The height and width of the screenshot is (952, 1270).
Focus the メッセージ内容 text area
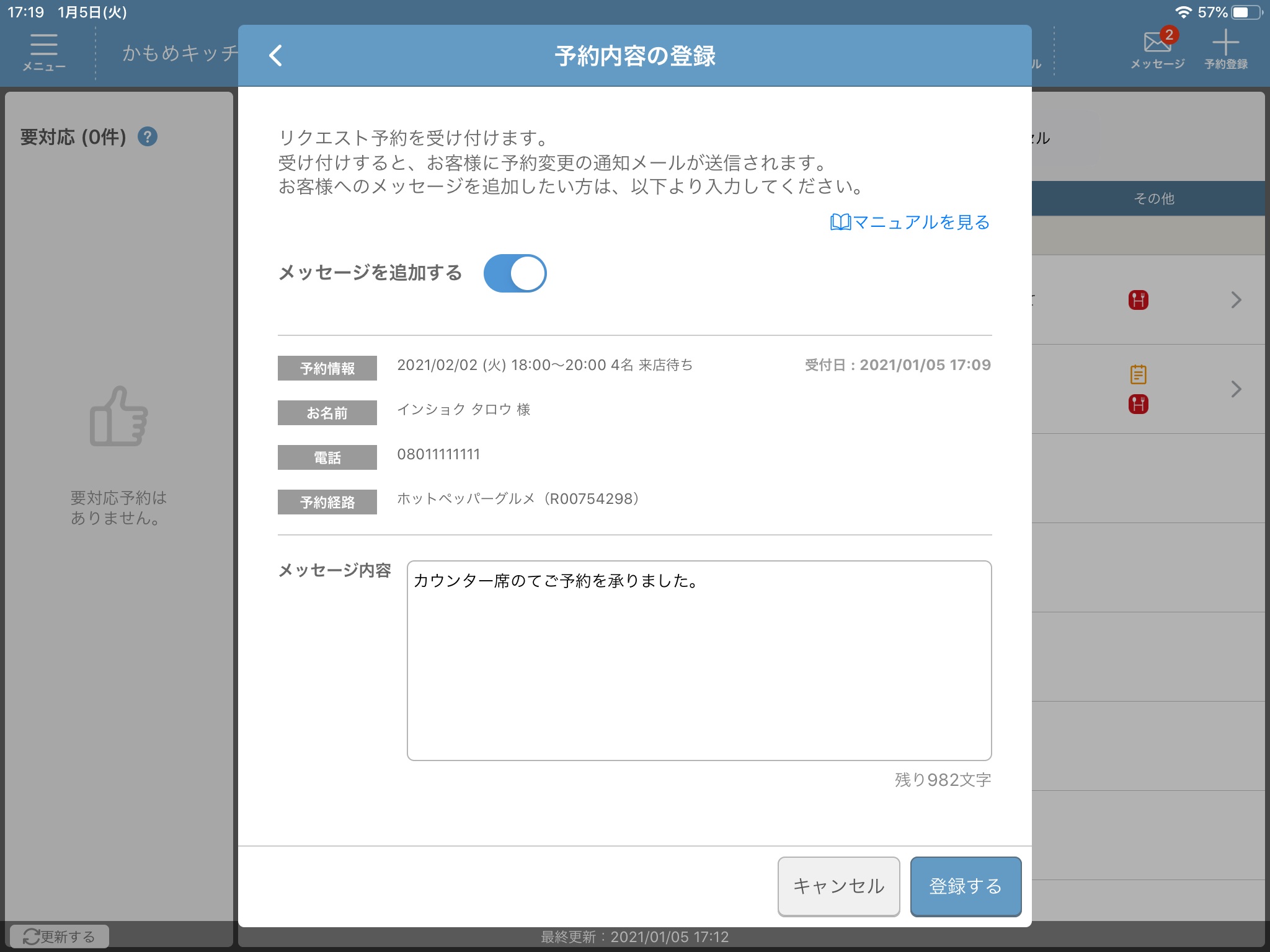[699, 661]
